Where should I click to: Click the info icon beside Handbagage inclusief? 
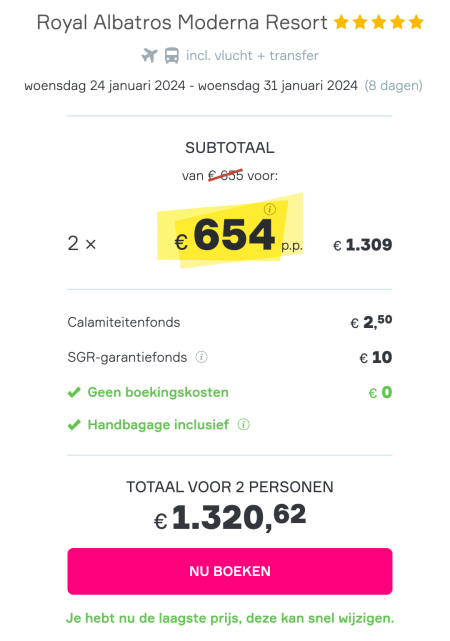(x=244, y=425)
